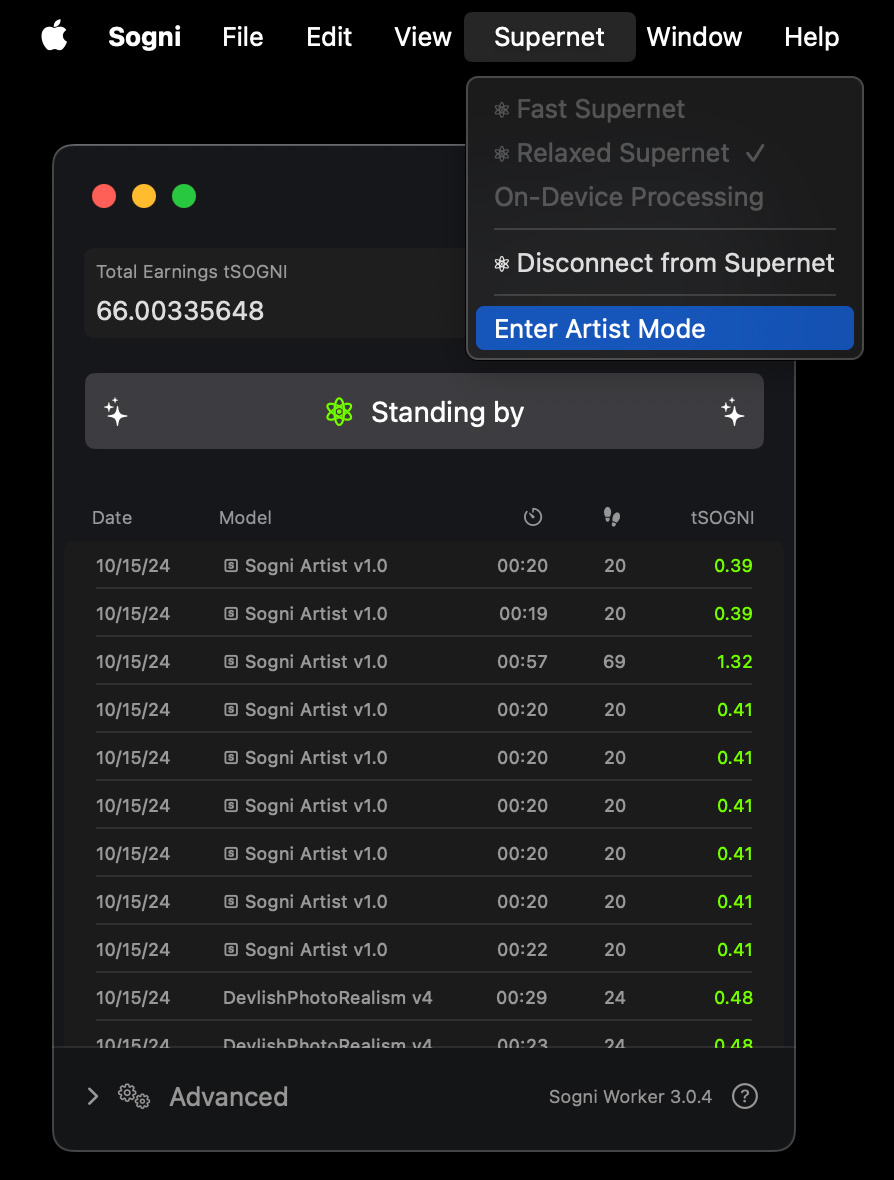Screen dimensions: 894x1180
Task: Click the left sparkle icon on status bar
Action: pos(116,412)
